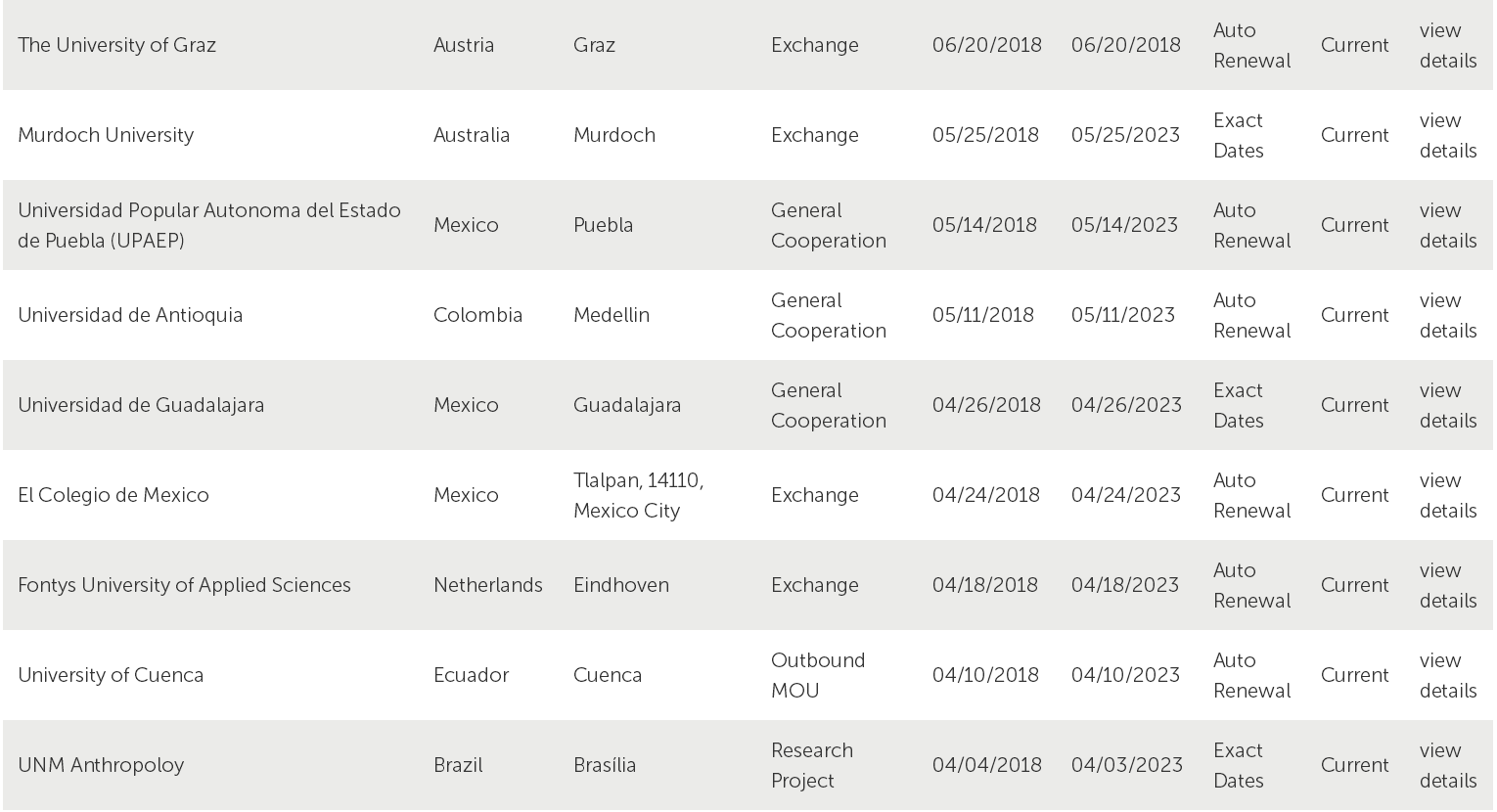Select the Universidad de Antioquia institution name
Screen dimensions: 1497x812
click(x=130, y=315)
